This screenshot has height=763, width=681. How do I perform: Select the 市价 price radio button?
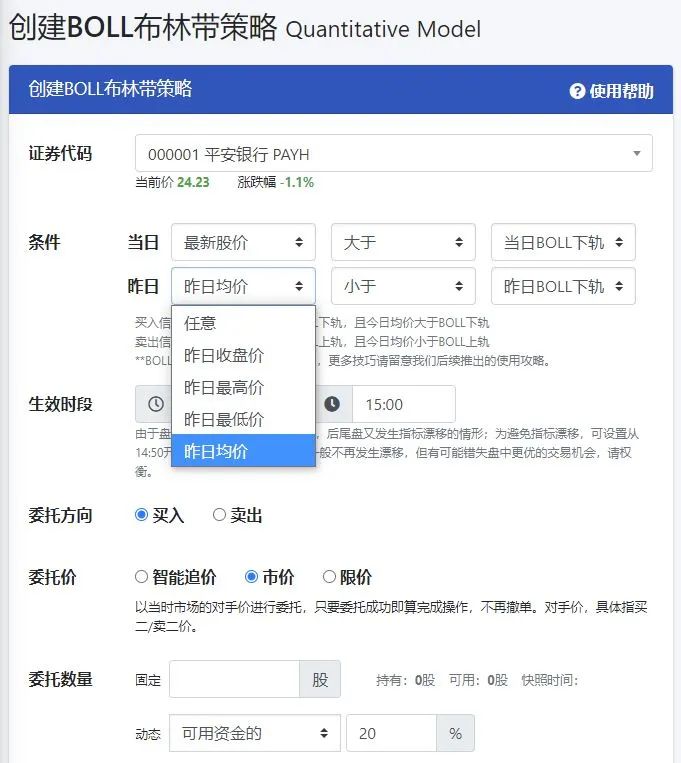[x=251, y=577]
